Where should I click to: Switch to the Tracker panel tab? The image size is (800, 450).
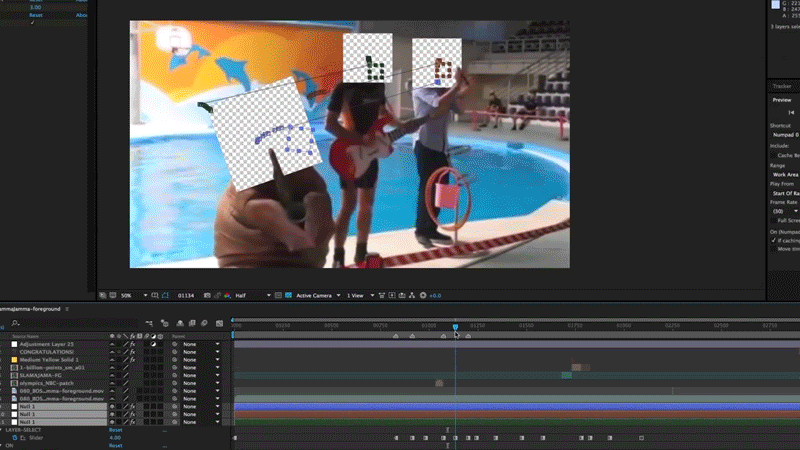[782, 86]
